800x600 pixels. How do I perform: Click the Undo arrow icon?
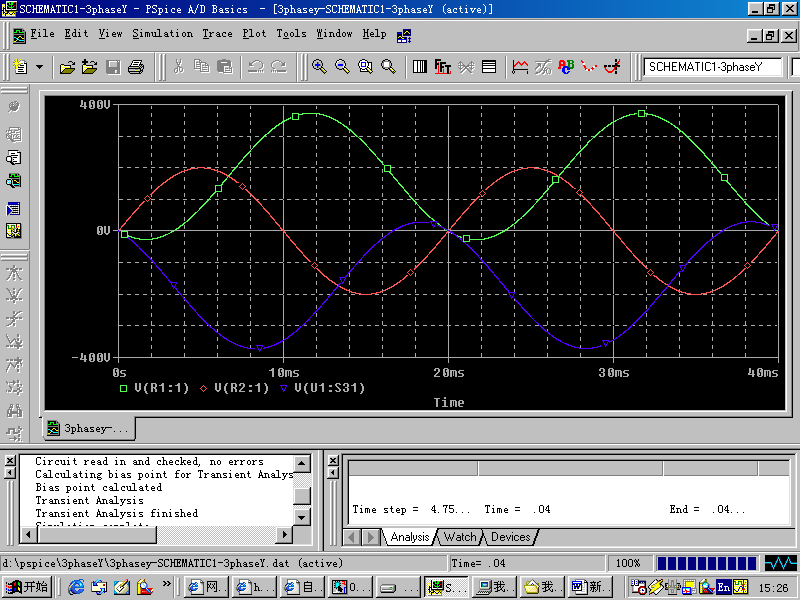pos(256,66)
